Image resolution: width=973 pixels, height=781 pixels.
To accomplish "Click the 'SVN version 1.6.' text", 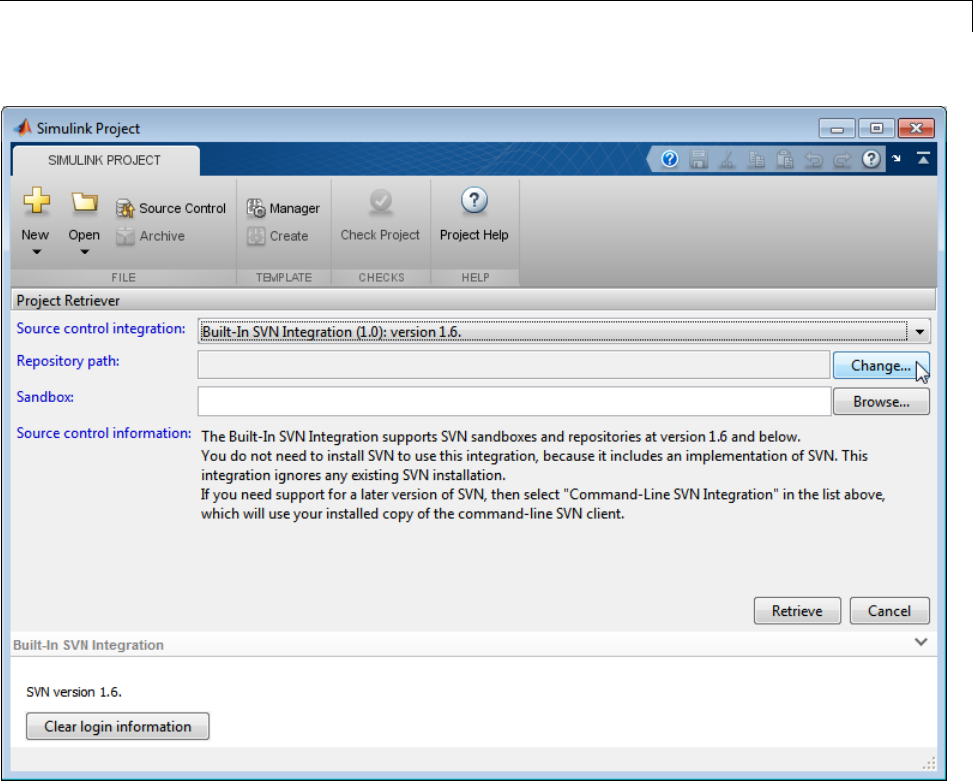I will click(x=74, y=692).
